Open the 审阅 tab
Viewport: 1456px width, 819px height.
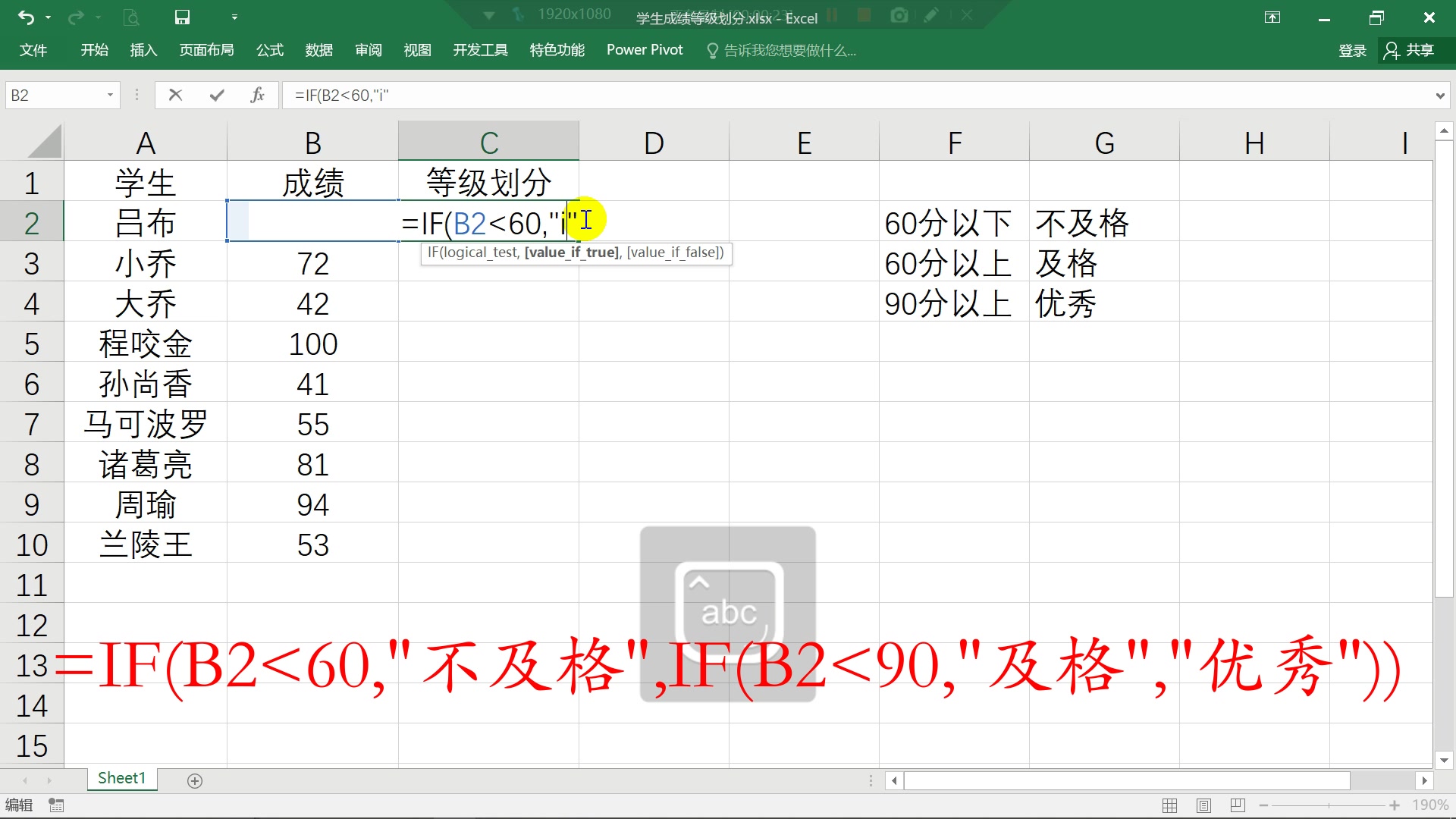368,50
